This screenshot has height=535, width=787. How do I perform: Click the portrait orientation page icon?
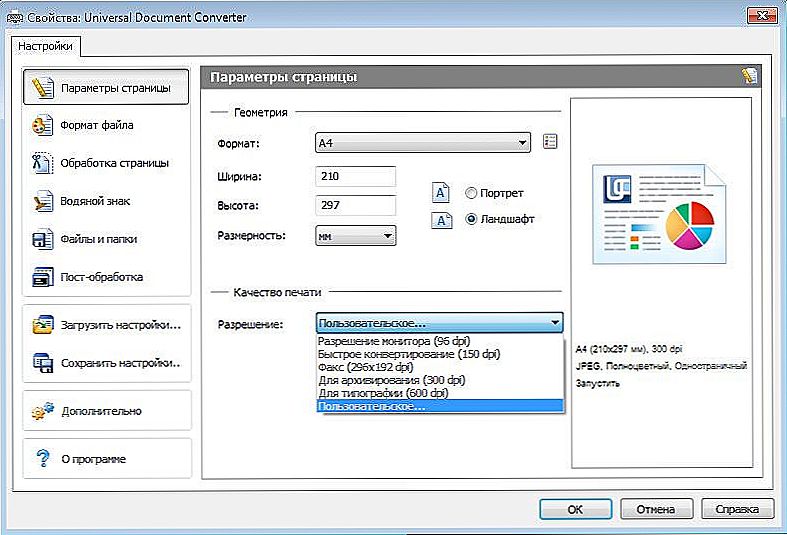(x=441, y=192)
